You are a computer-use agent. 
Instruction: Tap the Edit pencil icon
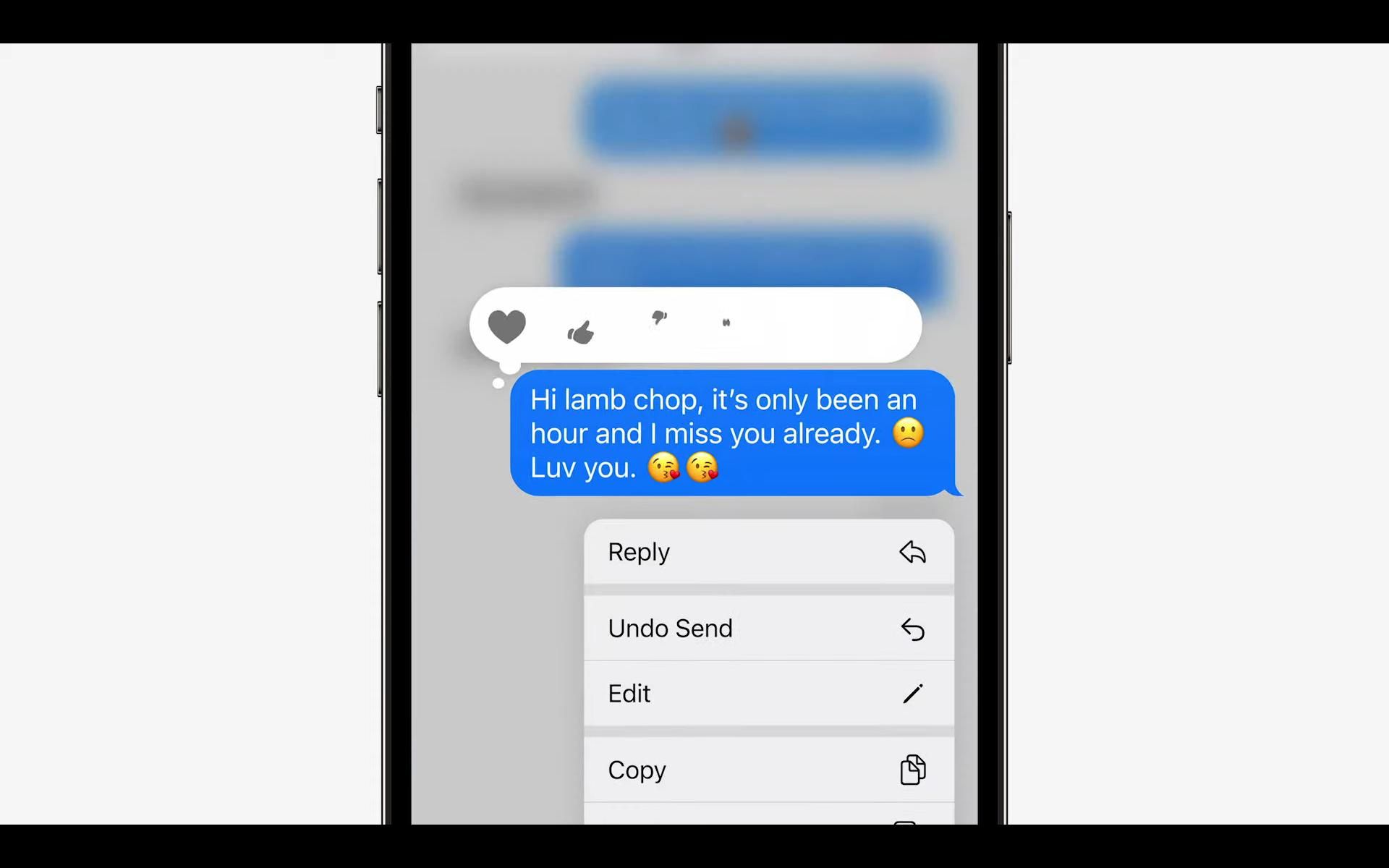(911, 693)
